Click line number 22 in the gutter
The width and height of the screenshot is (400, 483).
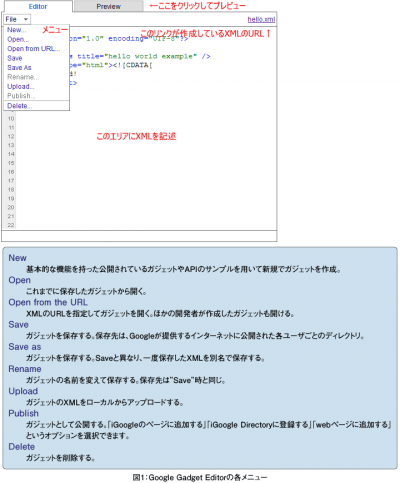11,225
